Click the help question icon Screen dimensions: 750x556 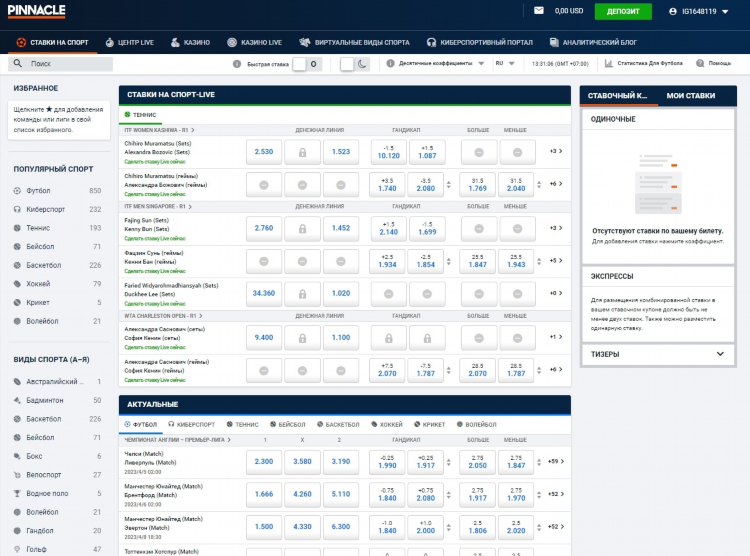[700, 63]
